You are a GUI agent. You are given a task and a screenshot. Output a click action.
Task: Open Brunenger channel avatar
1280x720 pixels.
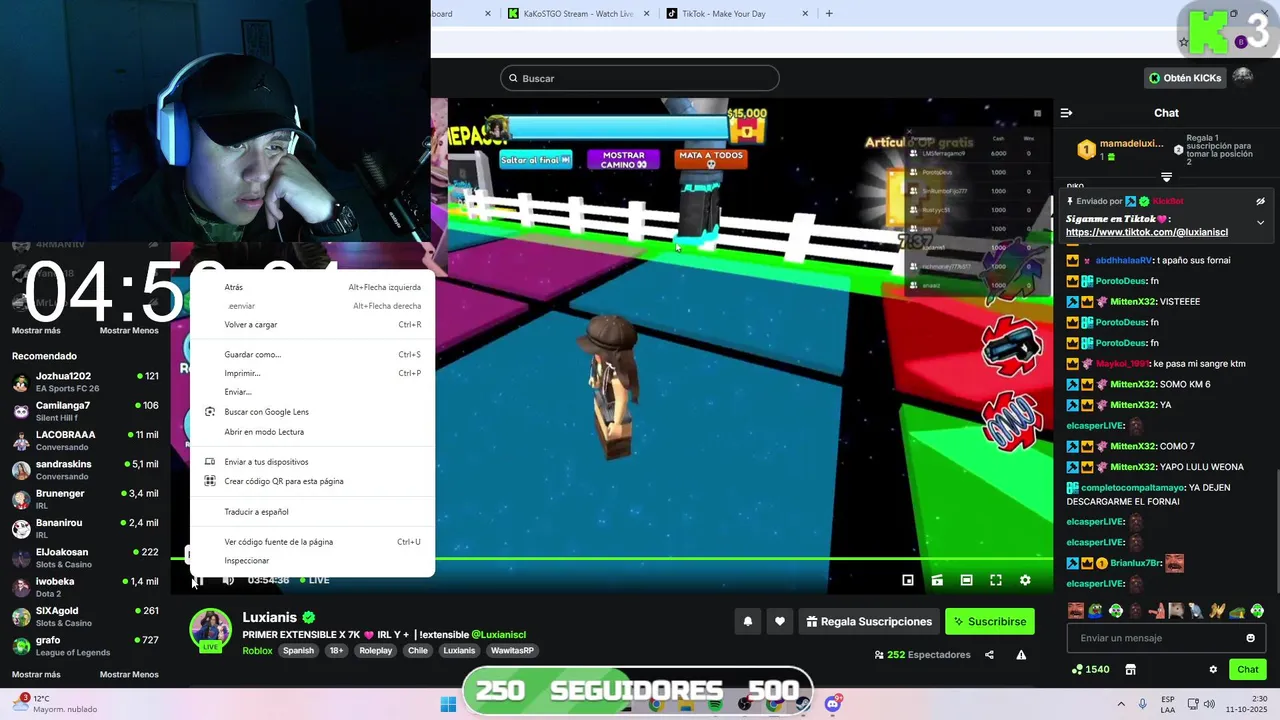click(21, 499)
